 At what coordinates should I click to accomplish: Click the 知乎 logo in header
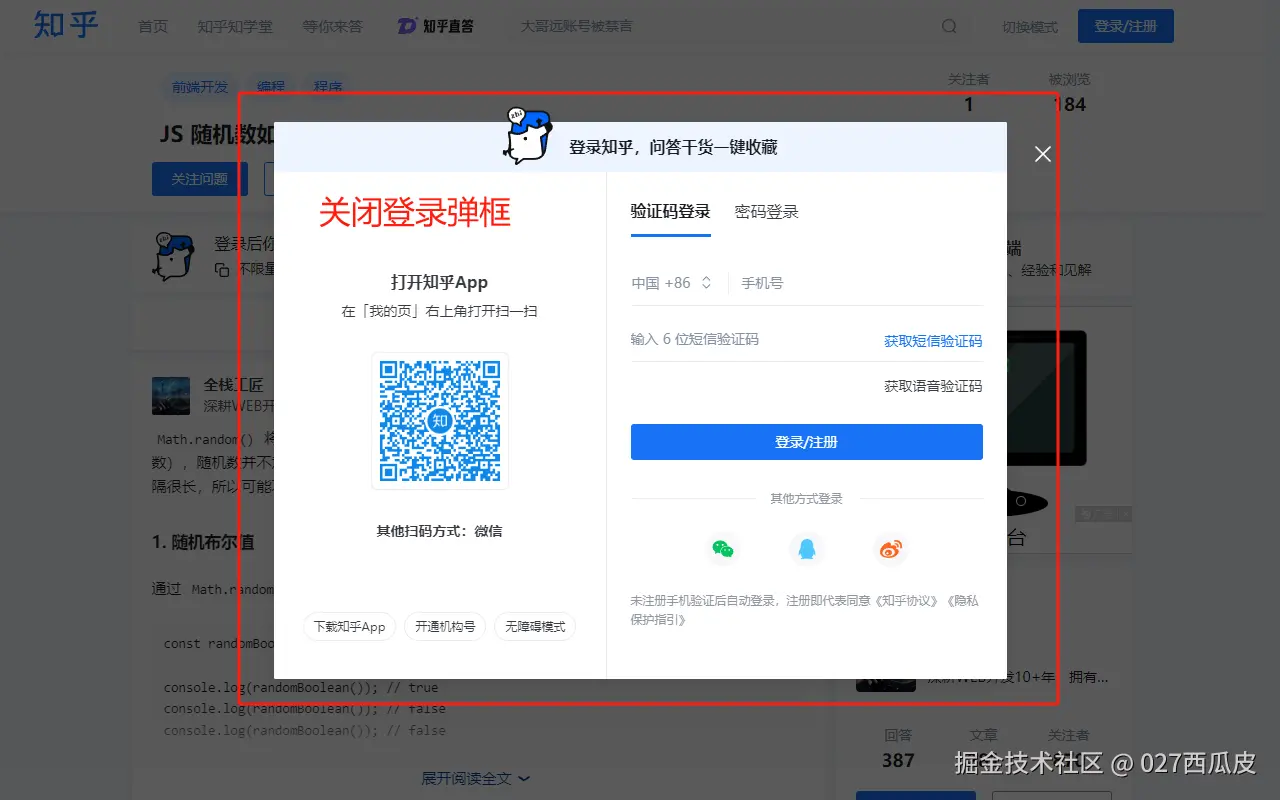66,25
